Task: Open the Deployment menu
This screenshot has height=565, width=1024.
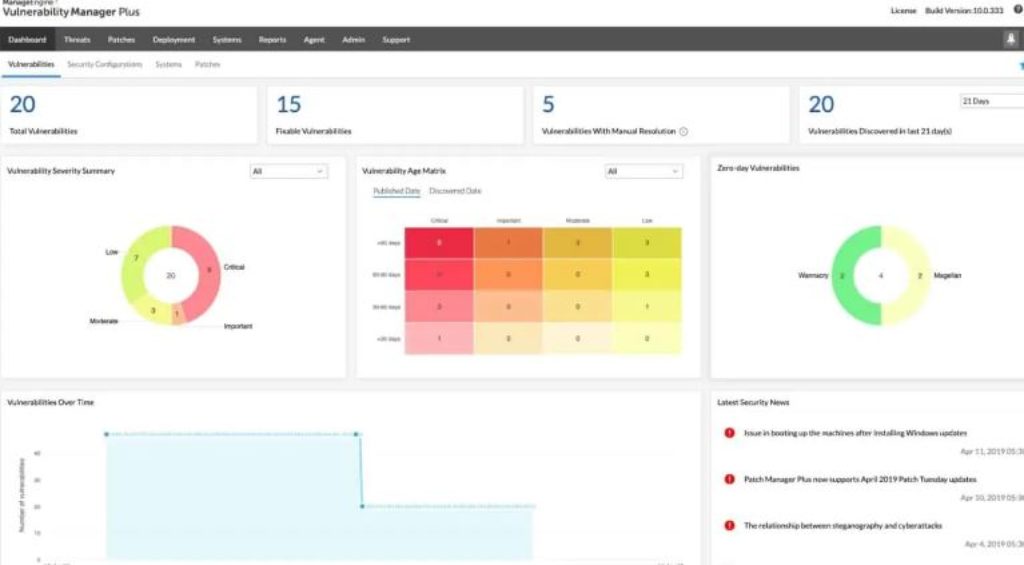Action: pos(174,39)
